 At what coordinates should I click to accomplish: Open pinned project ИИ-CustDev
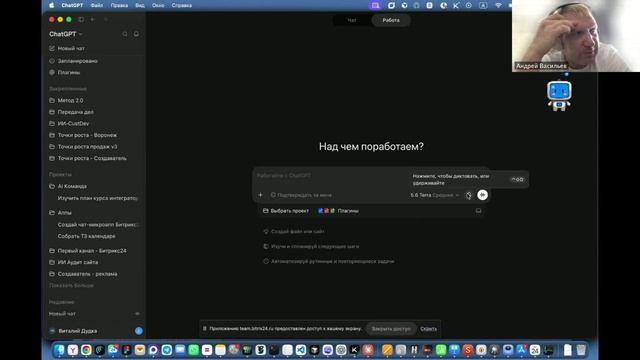coord(69,123)
